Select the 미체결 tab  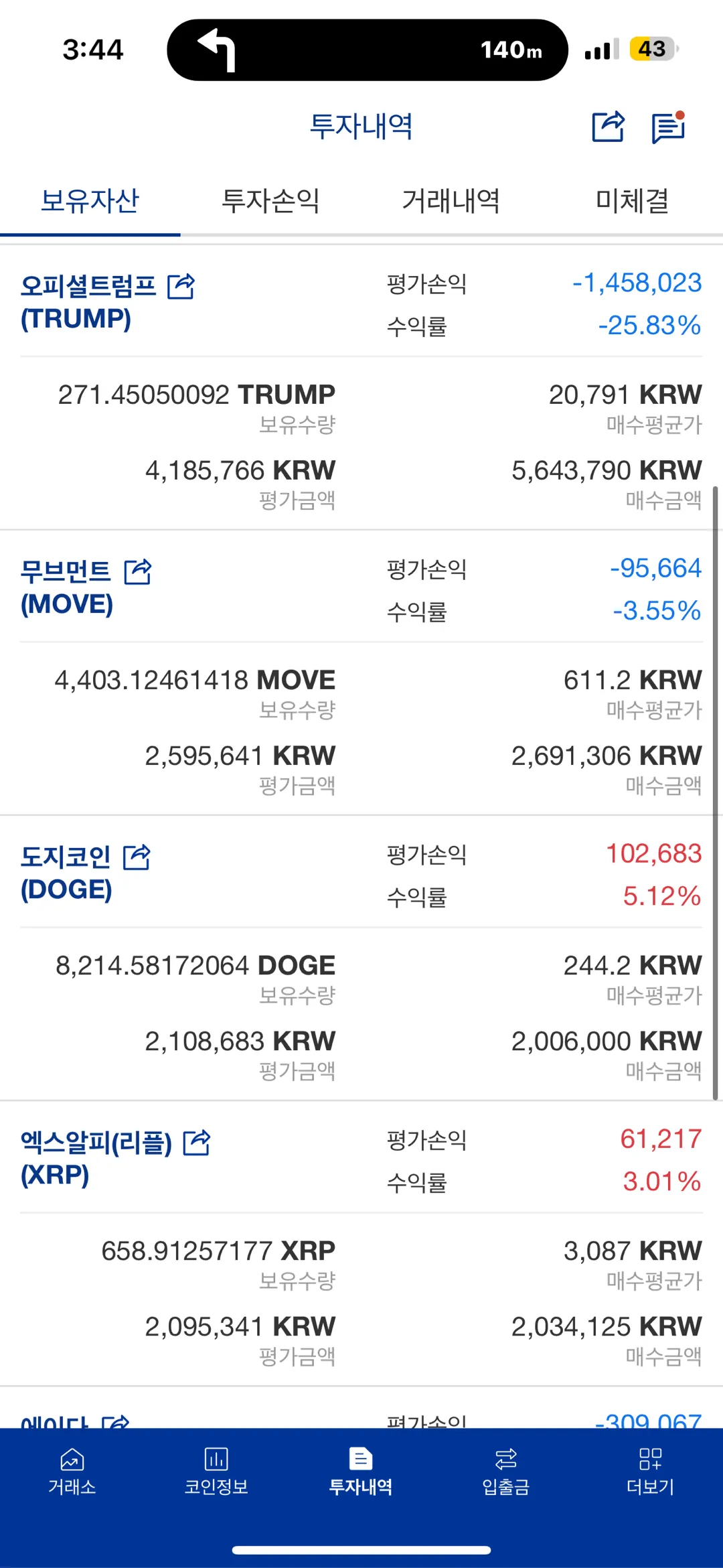pos(632,201)
